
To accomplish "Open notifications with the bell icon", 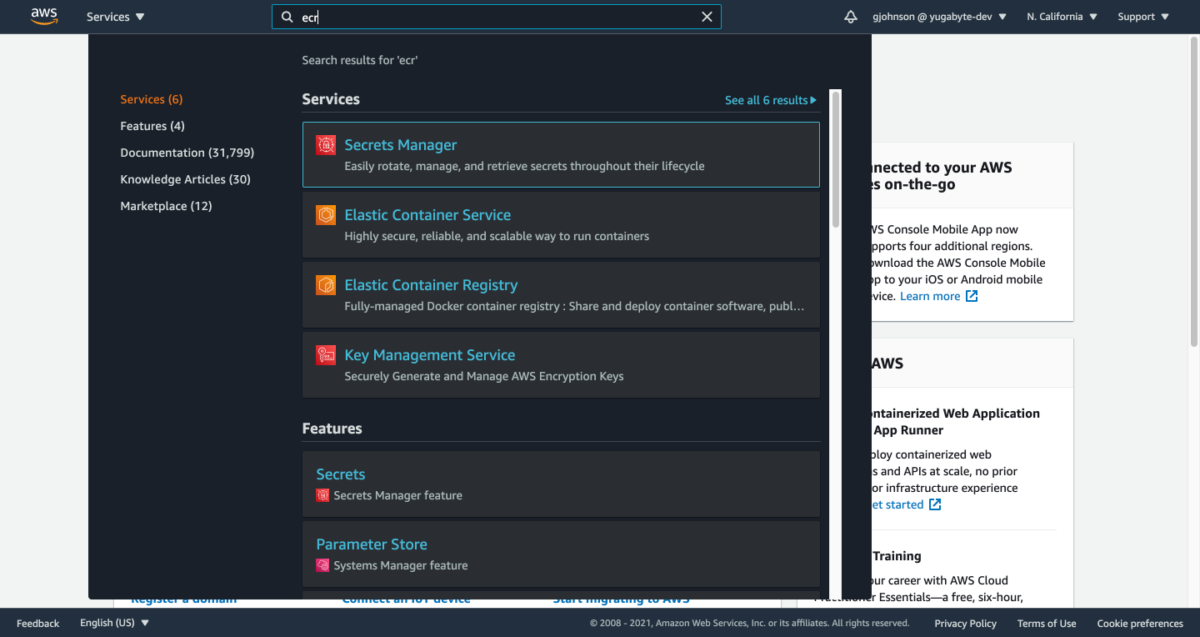I will [850, 16].
